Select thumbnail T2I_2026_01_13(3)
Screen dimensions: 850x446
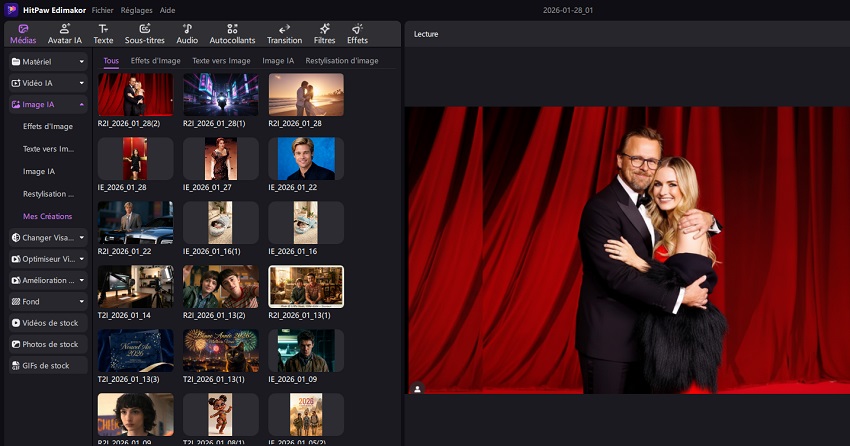click(x=136, y=351)
